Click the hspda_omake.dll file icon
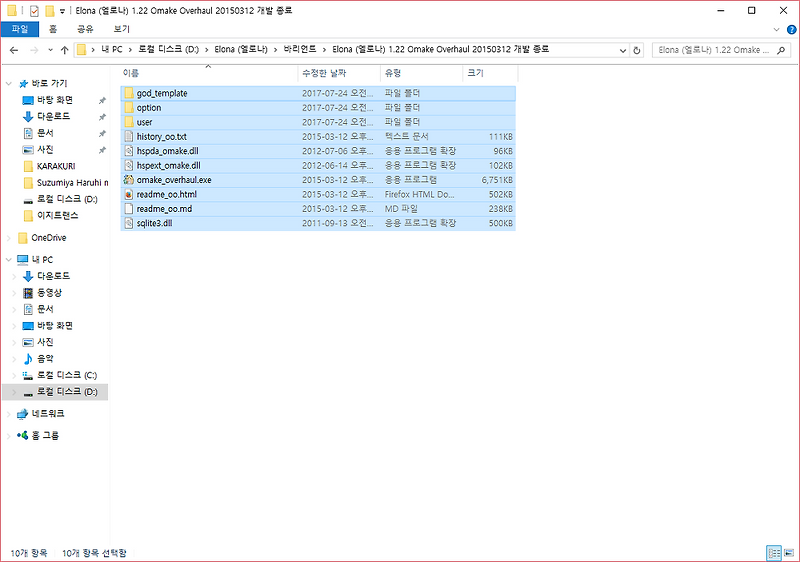The image size is (800, 562). (x=129, y=151)
